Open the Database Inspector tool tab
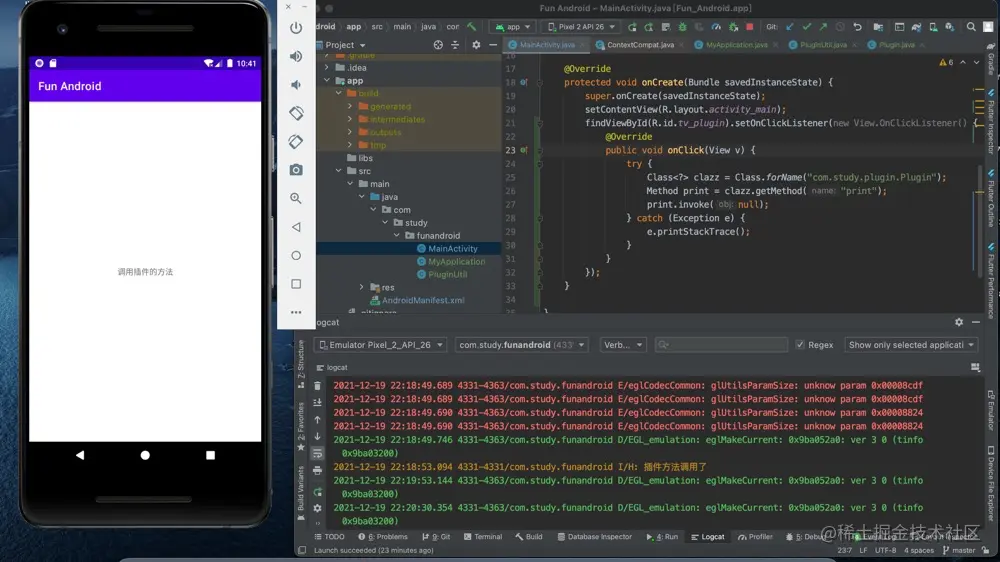The image size is (1000, 562). 594,536
